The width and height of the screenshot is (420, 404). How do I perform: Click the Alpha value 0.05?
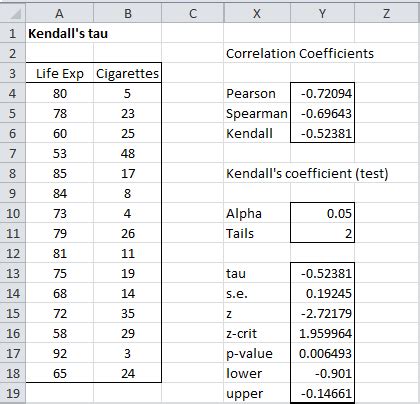322,213
